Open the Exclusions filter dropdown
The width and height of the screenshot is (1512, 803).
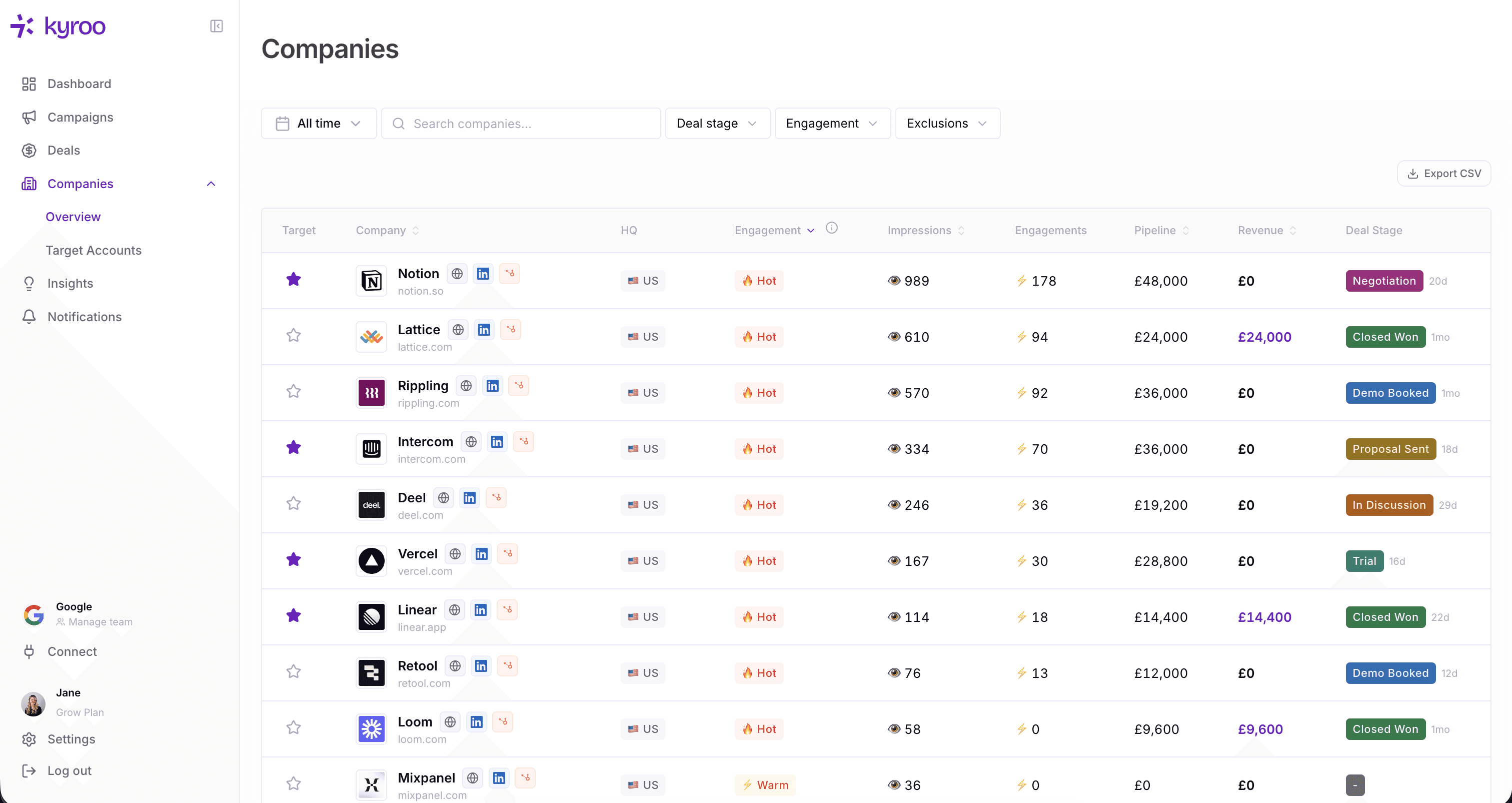(947, 123)
